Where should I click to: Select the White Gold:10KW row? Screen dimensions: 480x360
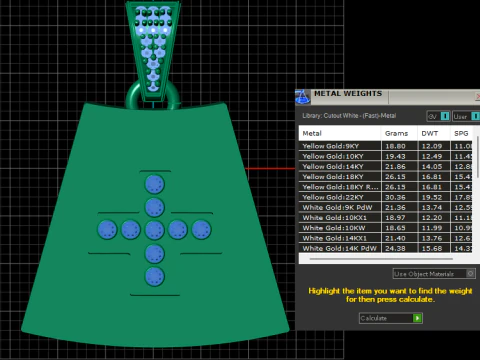point(385,228)
